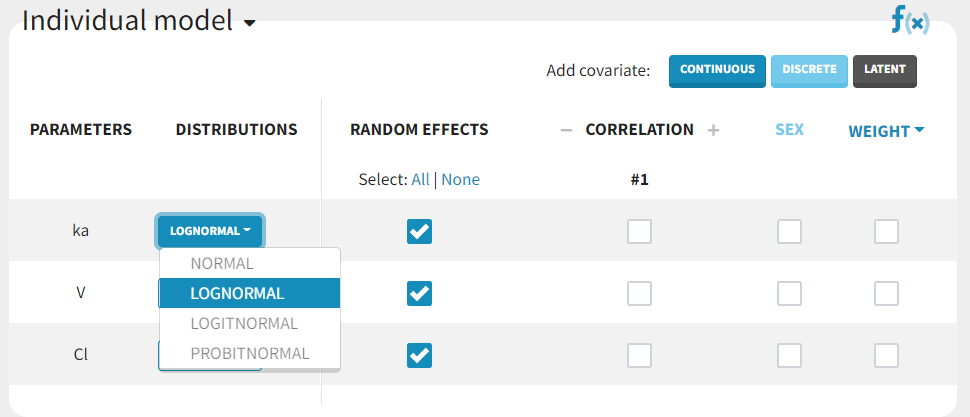
Task: Choose NORMAL from the distribution list
Action: 224,264
